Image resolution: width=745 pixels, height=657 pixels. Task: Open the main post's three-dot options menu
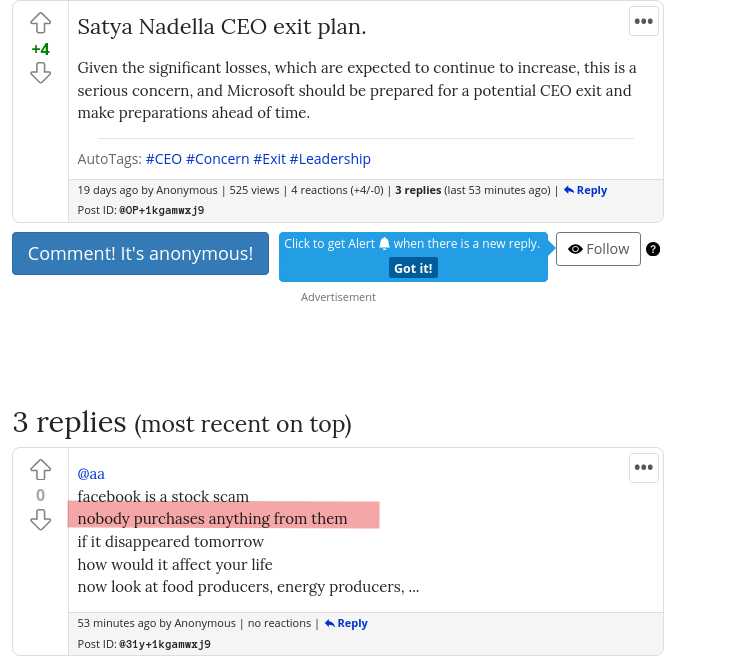[x=643, y=21]
